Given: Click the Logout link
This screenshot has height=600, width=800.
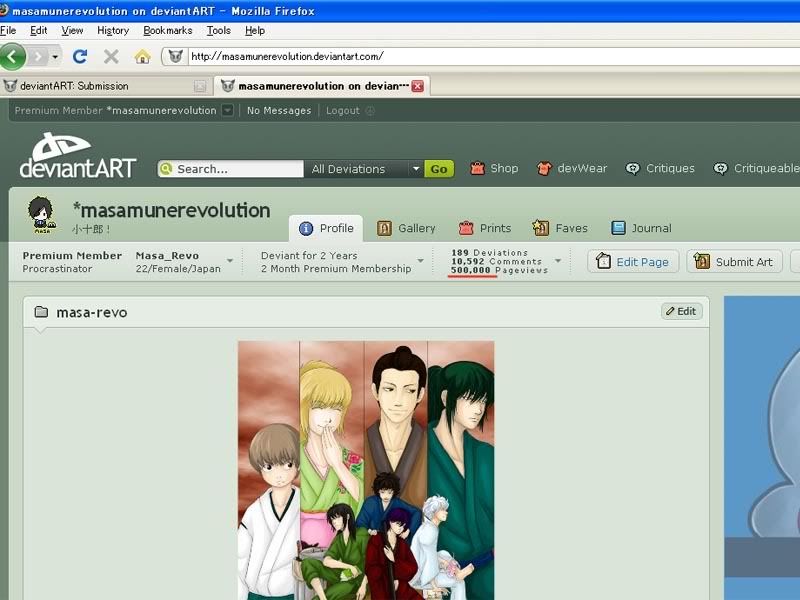Looking at the screenshot, I should click(x=342, y=110).
